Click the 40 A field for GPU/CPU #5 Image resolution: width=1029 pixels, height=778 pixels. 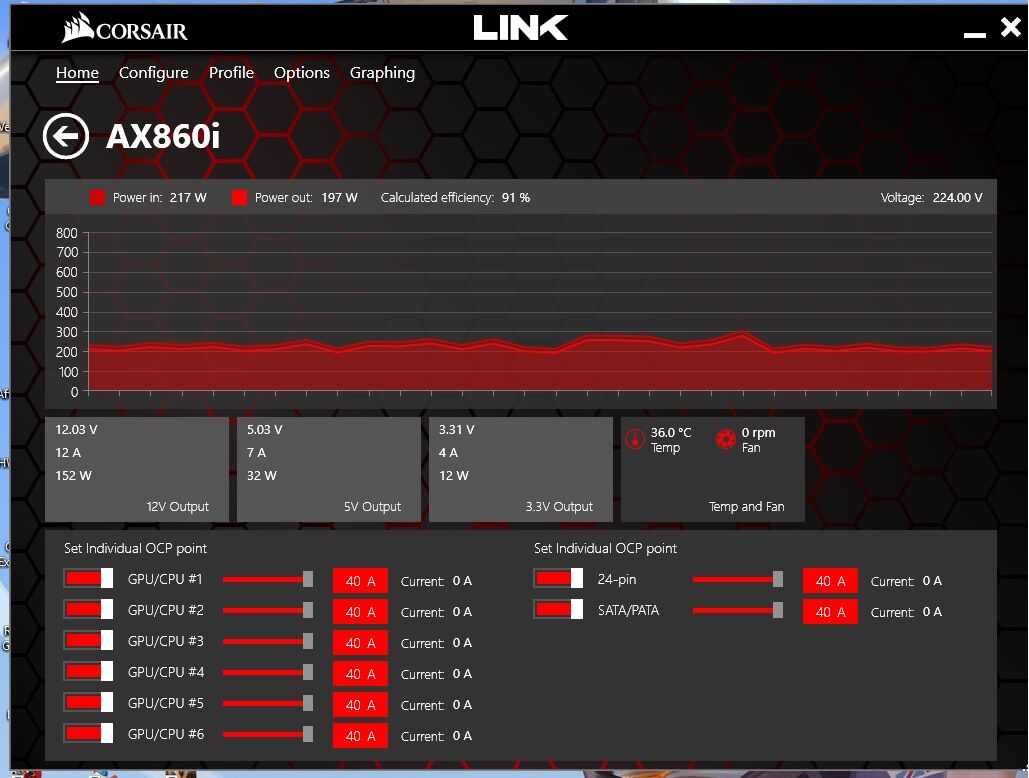tap(360, 705)
